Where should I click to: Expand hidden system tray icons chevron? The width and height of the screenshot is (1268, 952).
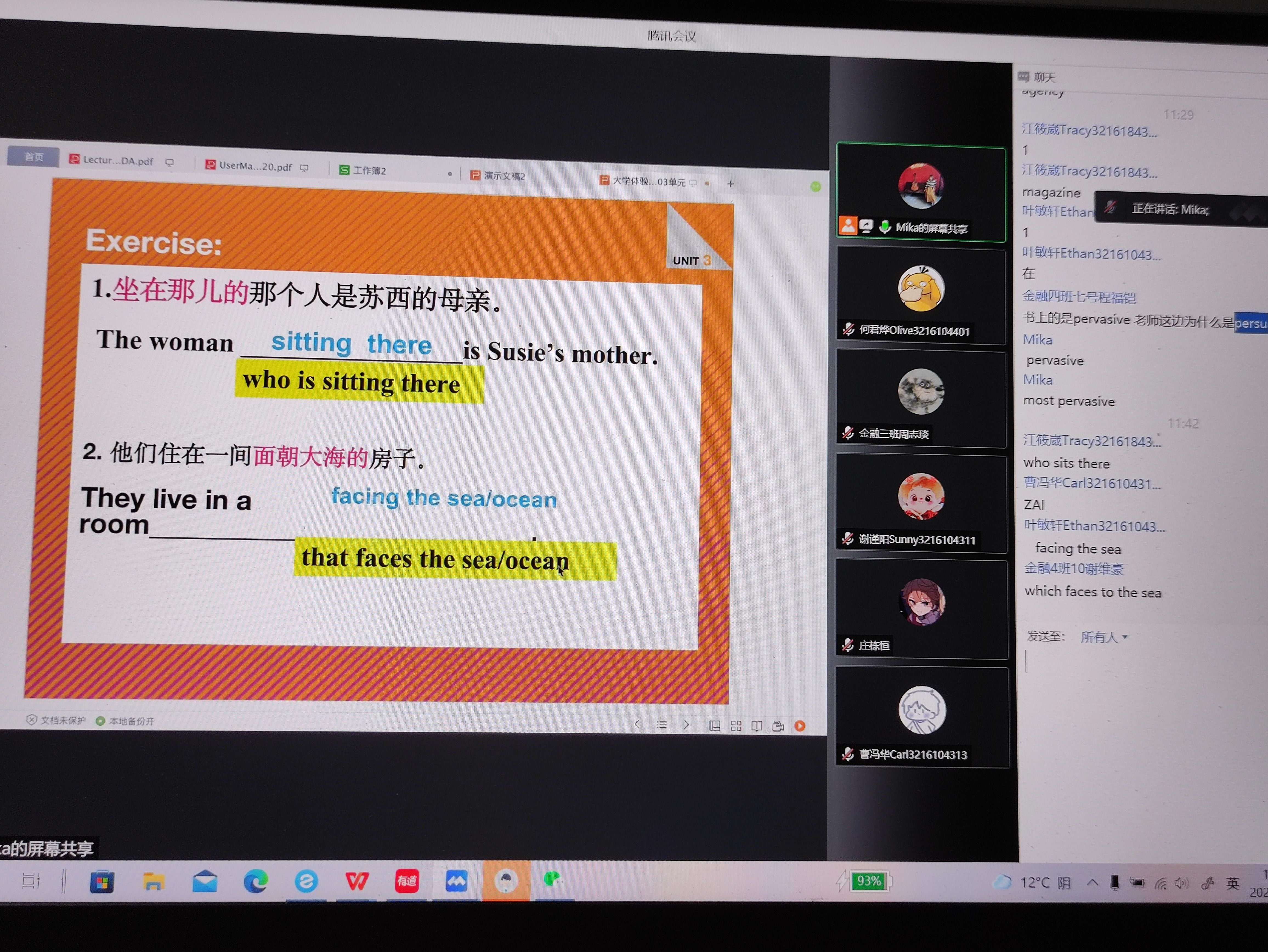(x=1092, y=883)
